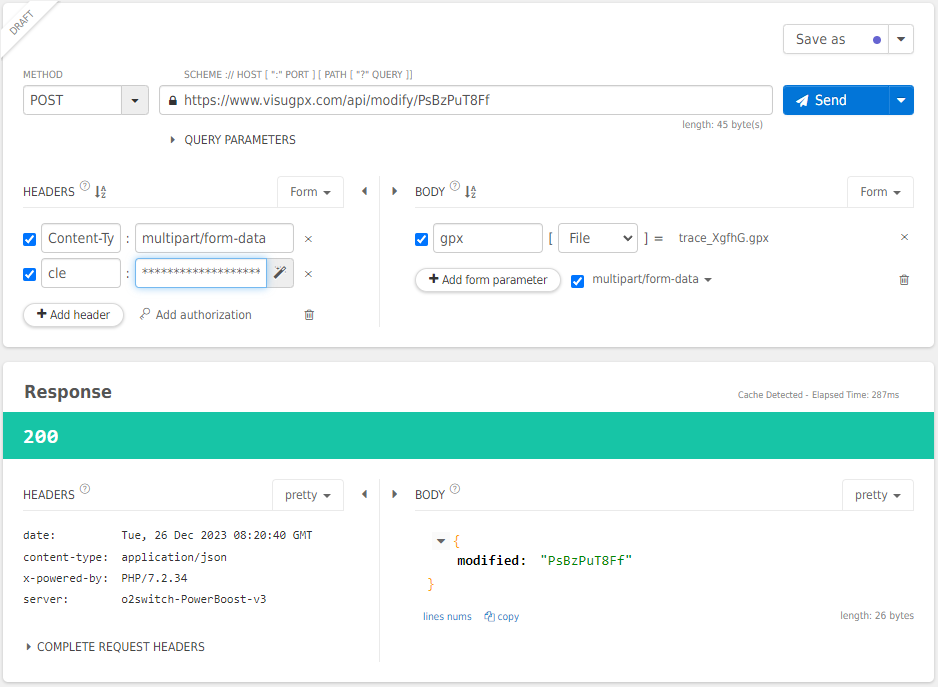
Task: Click Add form parameter button
Action: tap(488, 280)
